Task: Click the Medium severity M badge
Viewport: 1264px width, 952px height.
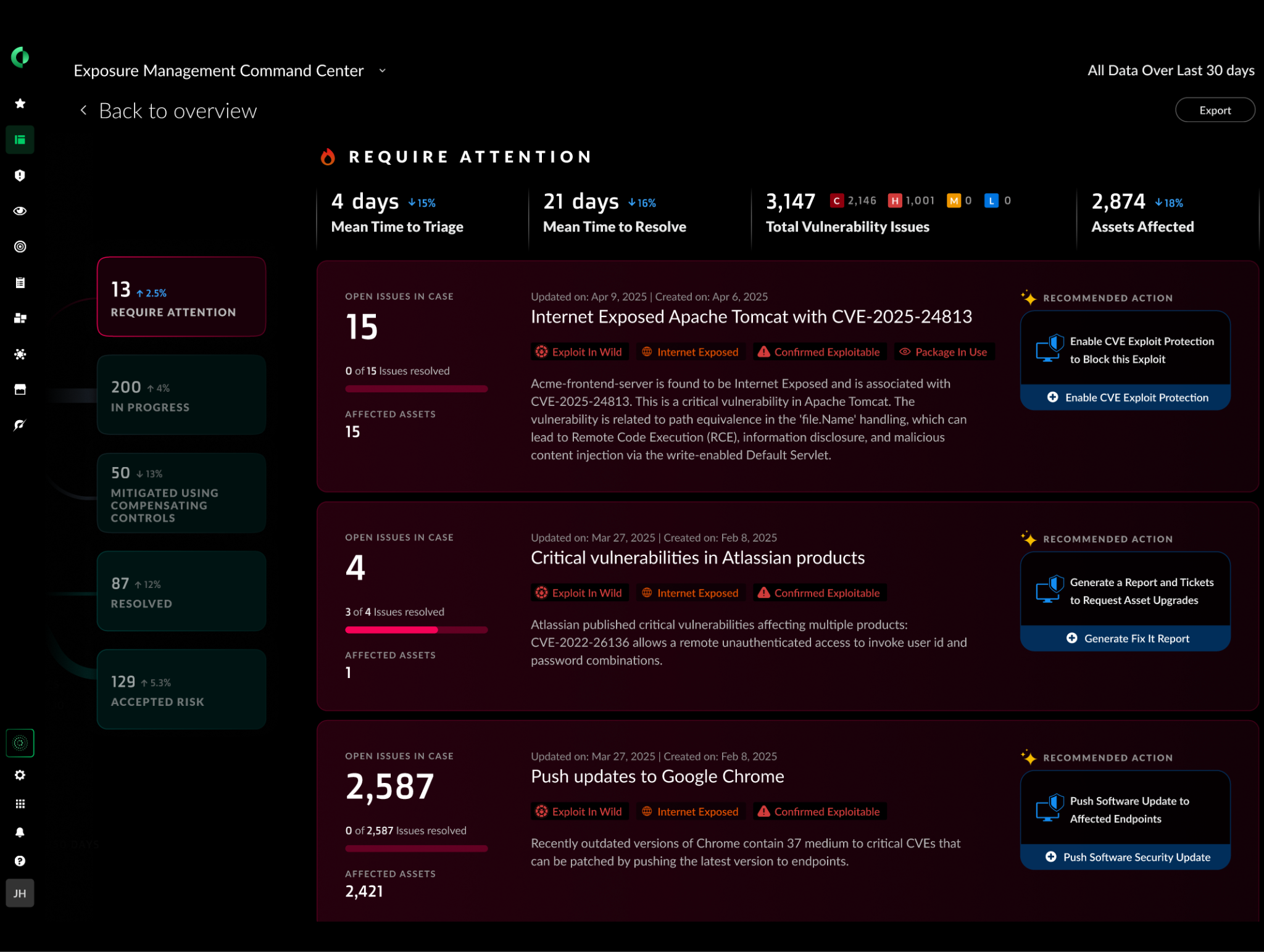Action: (x=954, y=201)
